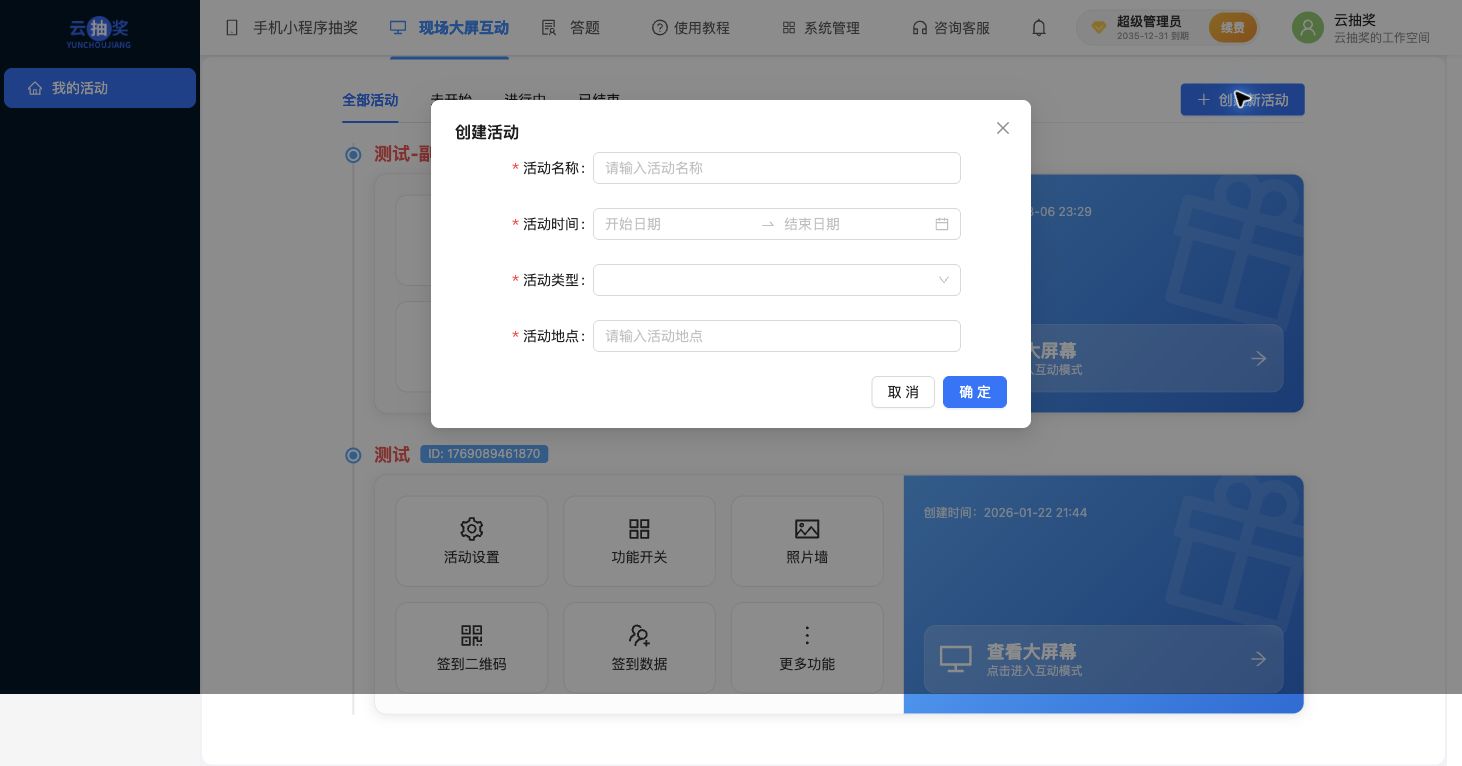This screenshot has height=766, width=1462.
Task: Open notifications bell icon
Action: click(x=1039, y=28)
